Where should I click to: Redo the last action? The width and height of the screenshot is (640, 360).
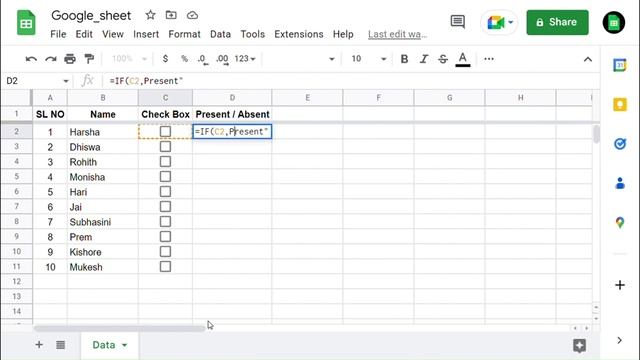(51, 59)
